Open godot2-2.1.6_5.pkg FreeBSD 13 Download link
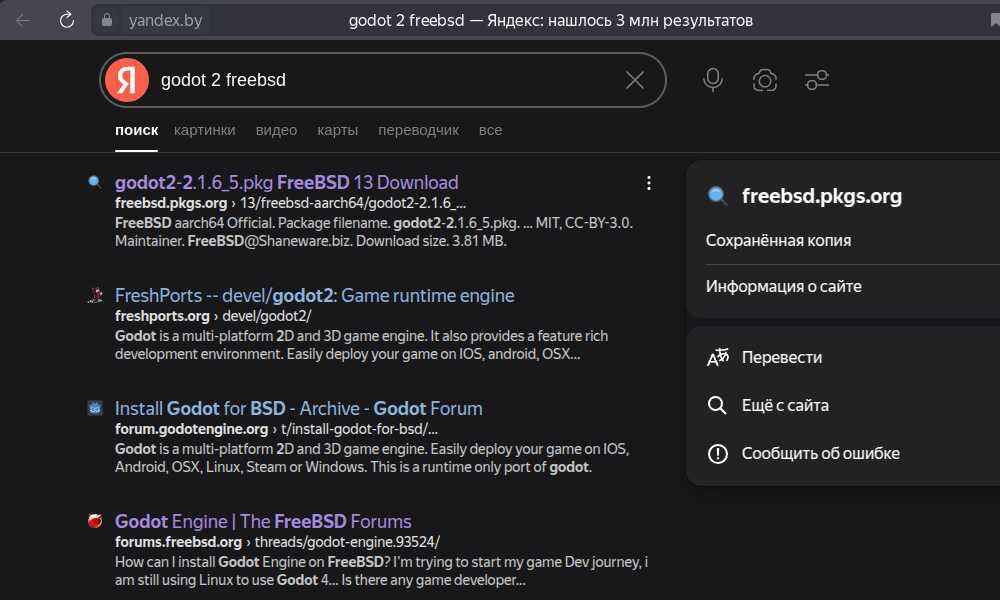The width and height of the screenshot is (1000, 600). [286, 182]
